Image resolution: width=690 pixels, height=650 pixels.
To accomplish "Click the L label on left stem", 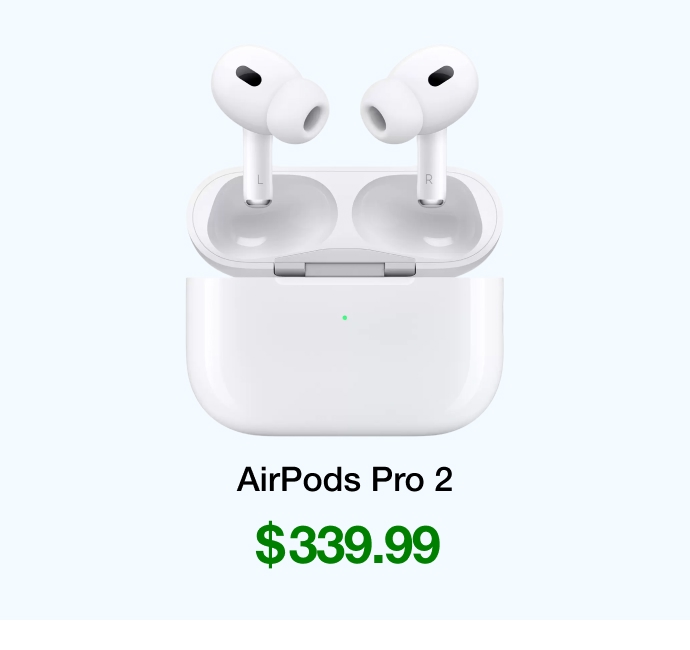I will click(x=260, y=180).
